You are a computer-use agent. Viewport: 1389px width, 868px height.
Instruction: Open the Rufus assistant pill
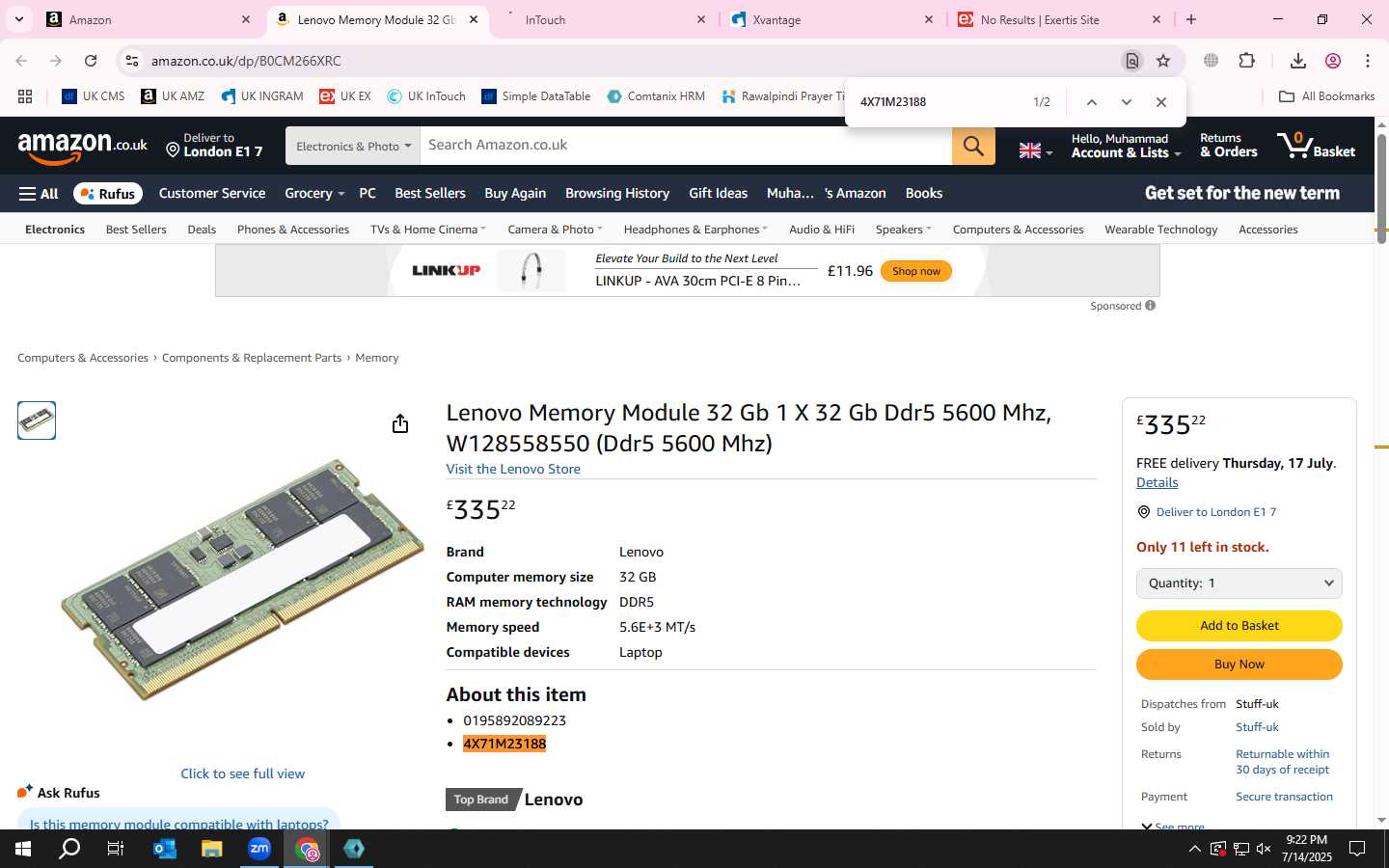point(108,194)
